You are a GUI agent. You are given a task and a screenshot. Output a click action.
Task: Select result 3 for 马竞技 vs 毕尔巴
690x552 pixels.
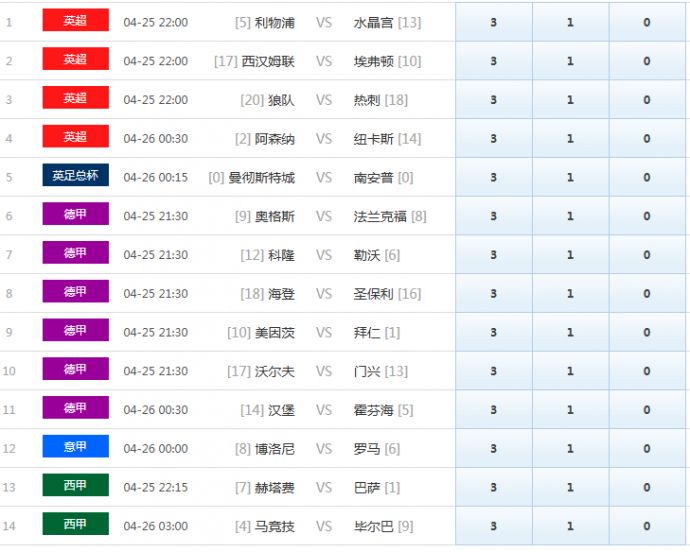pyautogui.click(x=493, y=526)
